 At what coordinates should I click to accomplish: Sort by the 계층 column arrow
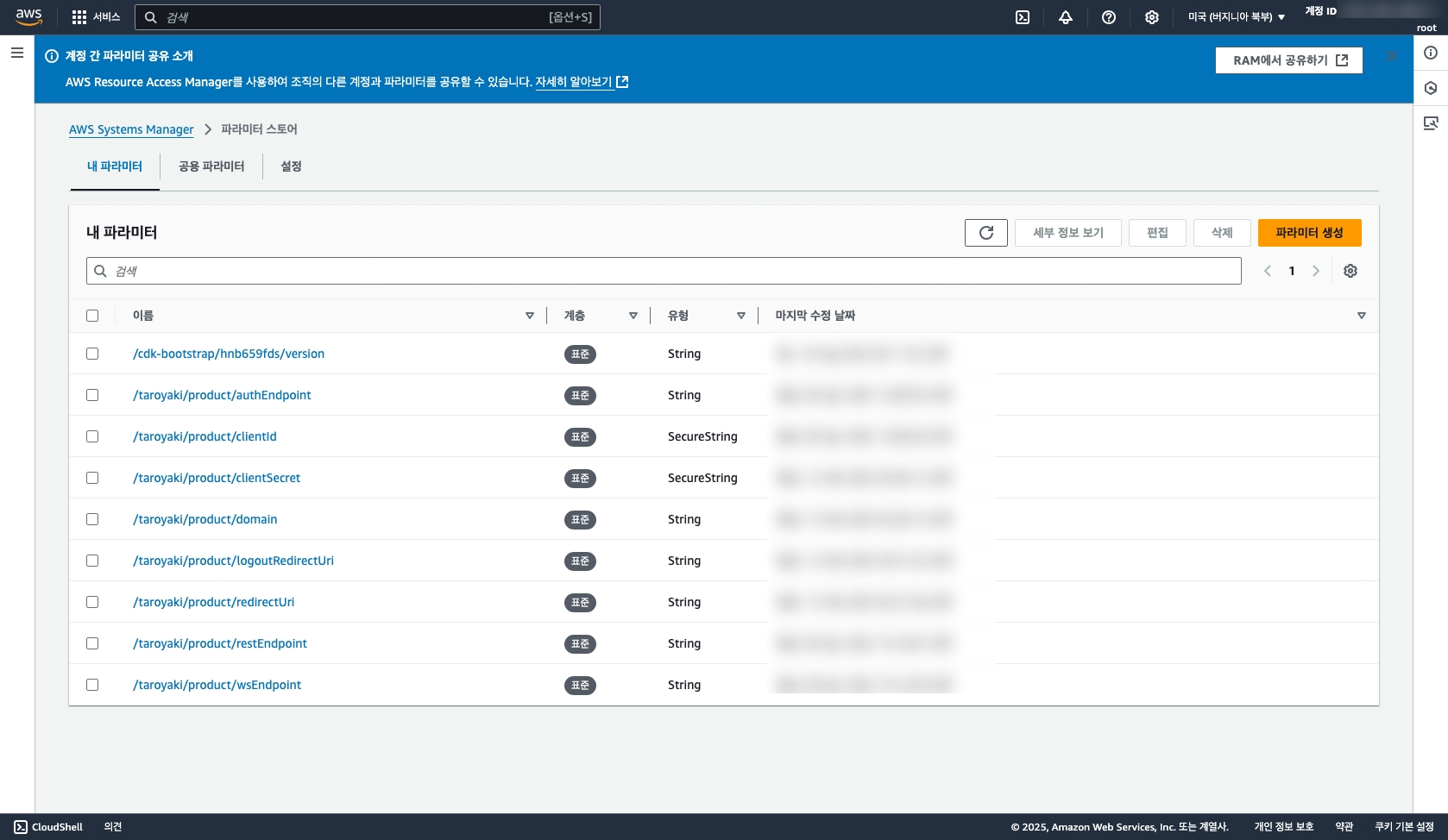[x=633, y=316]
